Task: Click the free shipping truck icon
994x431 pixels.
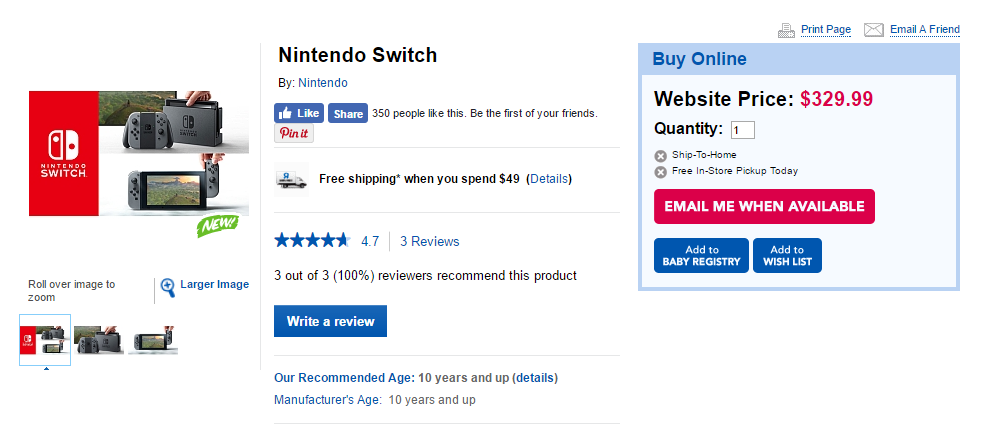Action: click(x=289, y=179)
